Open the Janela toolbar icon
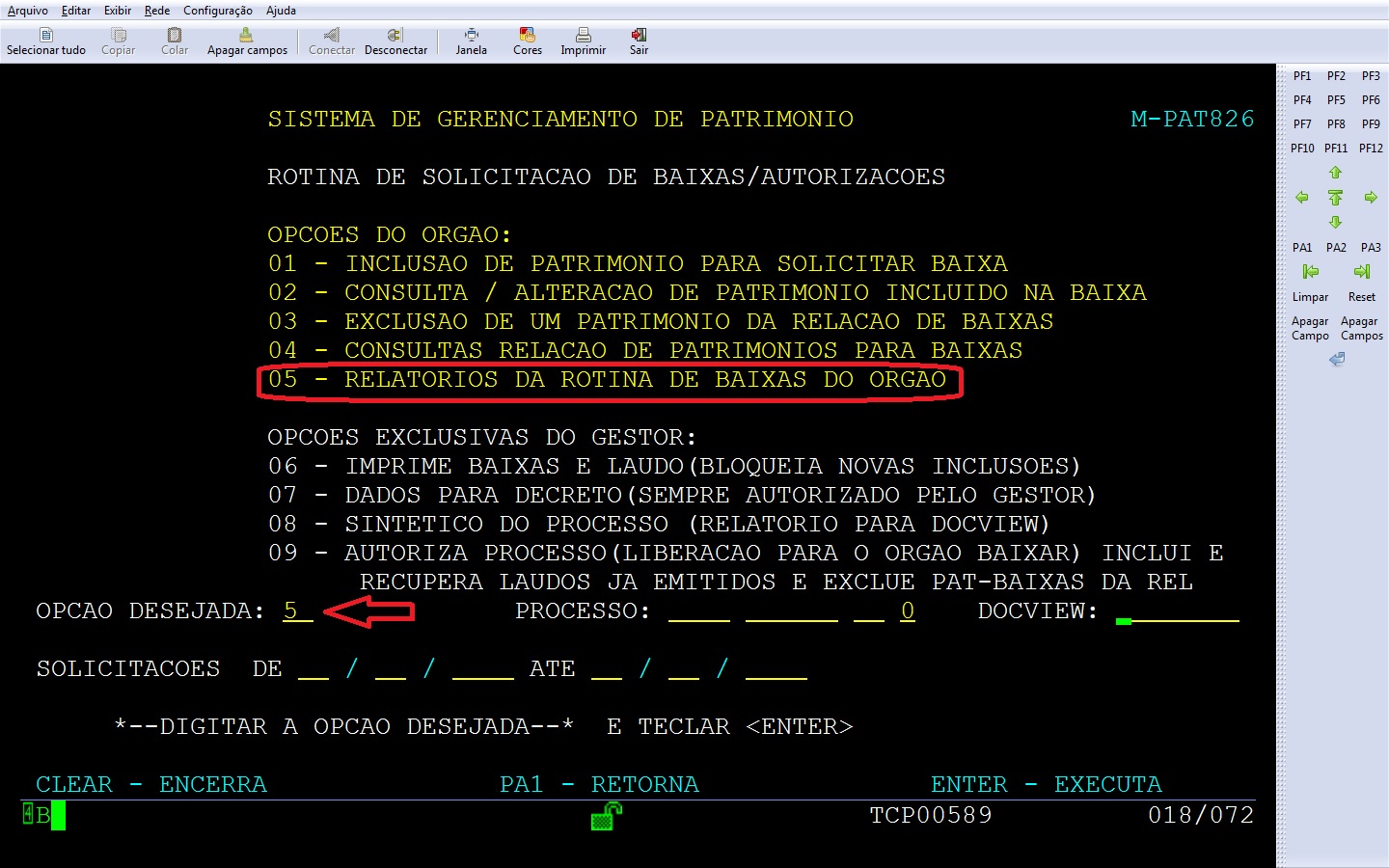Viewport: 1389px width, 868px height. (471, 36)
